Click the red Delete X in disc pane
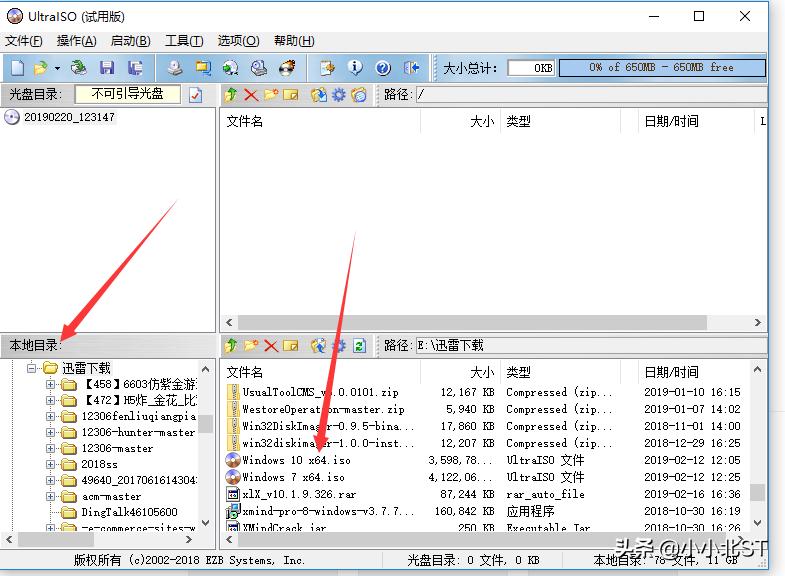Viewport: 785px width, 576px height. point(251,95)
